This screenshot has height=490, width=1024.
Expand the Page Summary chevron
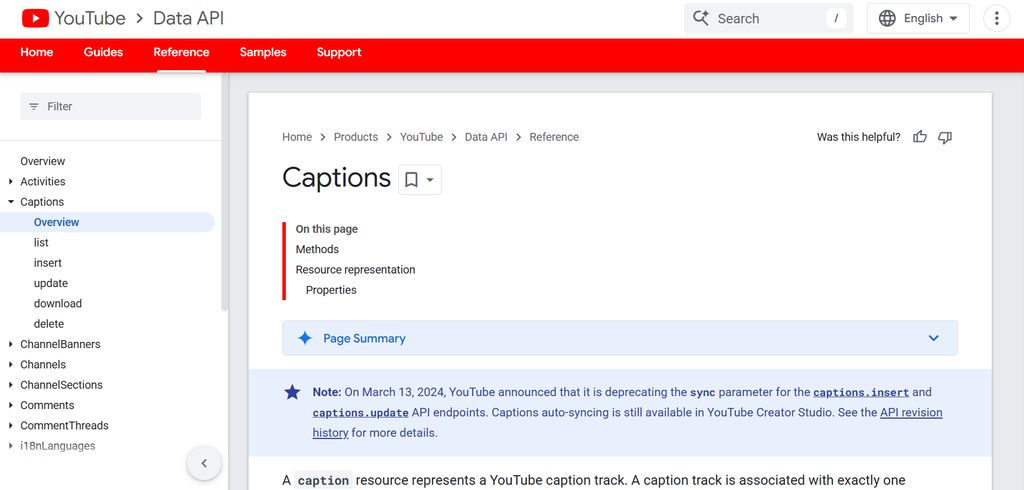pos(934,338)
